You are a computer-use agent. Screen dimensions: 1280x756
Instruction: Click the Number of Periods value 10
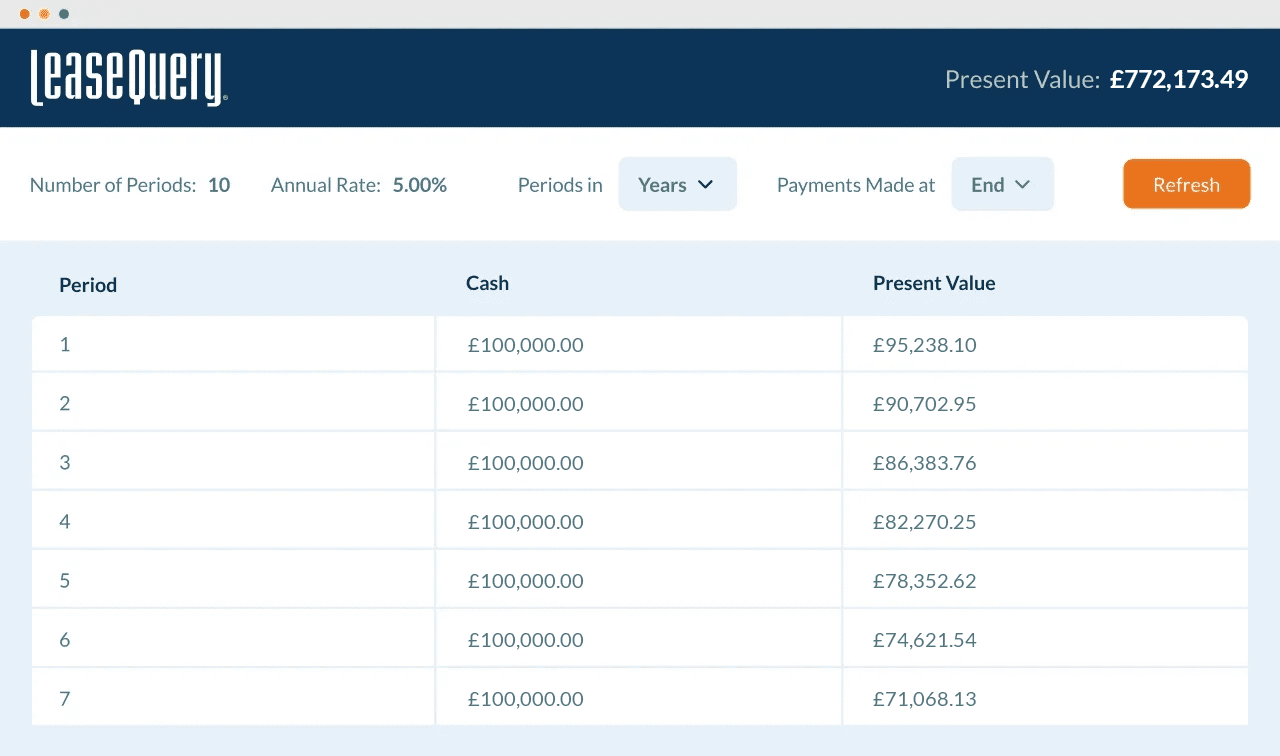pyautogui.click(x=219, y=185)
